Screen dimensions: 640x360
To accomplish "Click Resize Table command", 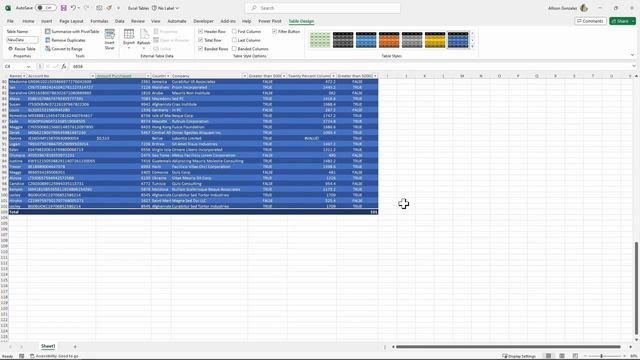I will 22,49.
